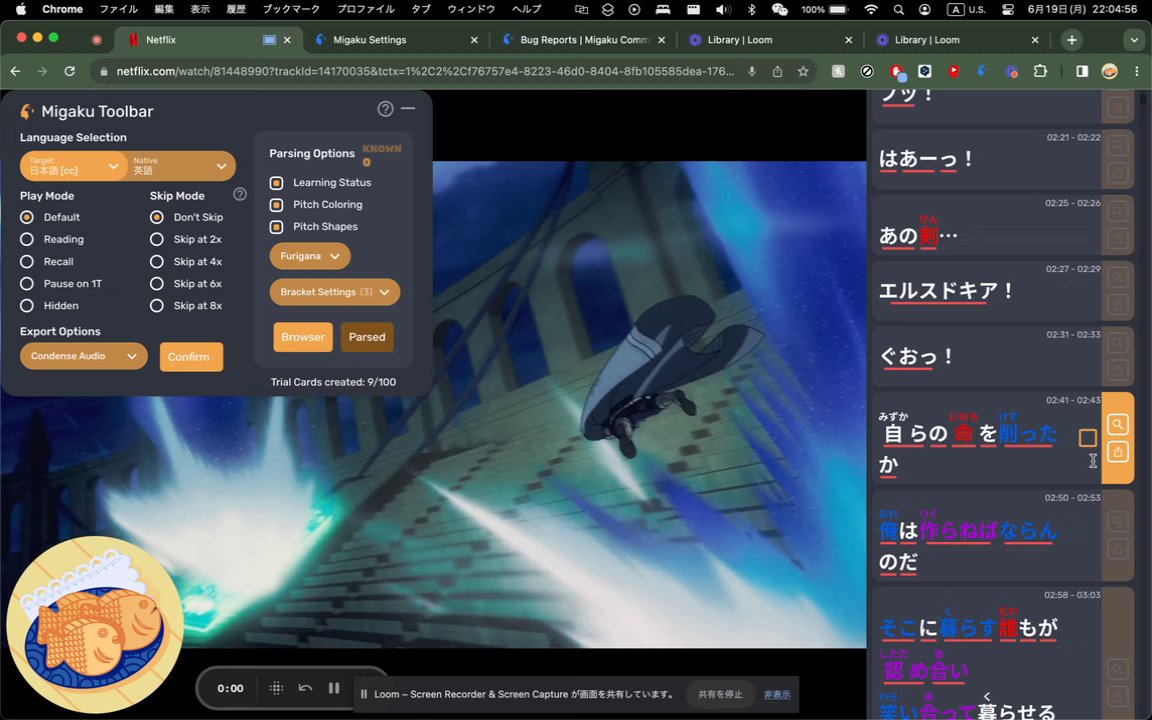Open the ファイル menu
The width and height of the screenshot is (1152, 720).
point(118,10)
